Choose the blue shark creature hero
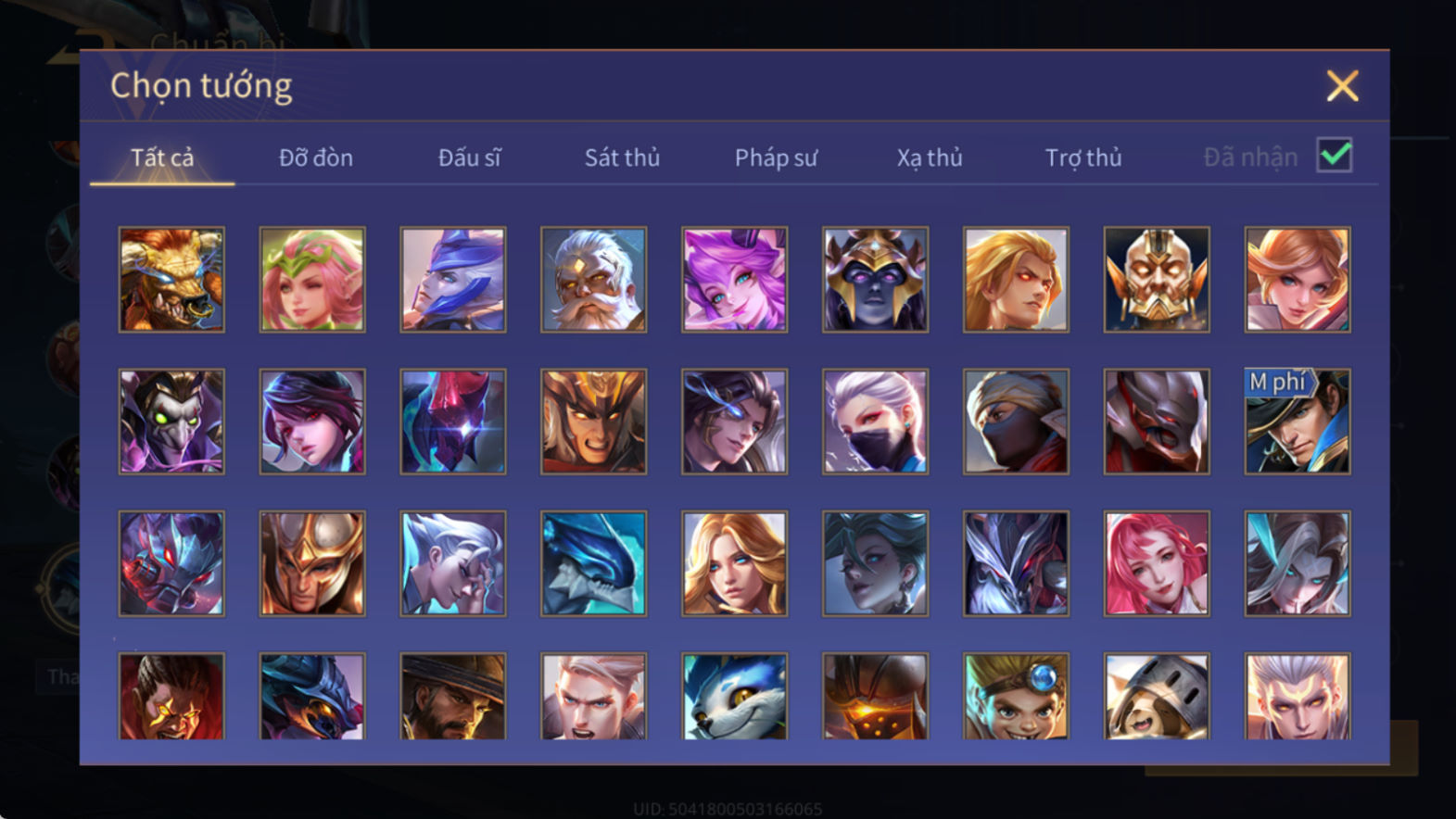 pyautogui.click(x=593, y=563)
